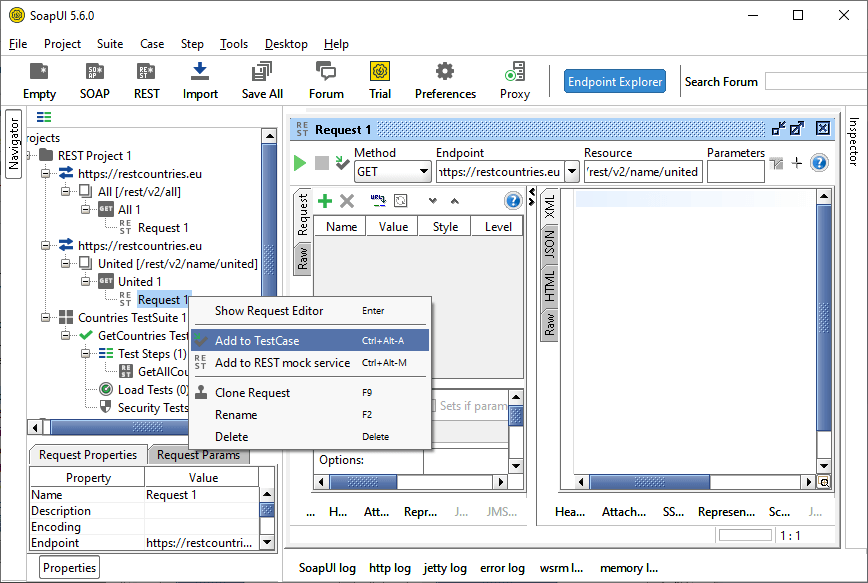Open the Endpoint dropdown arrow
This screenshot has width=868, height=583.
tap(572, 172)
